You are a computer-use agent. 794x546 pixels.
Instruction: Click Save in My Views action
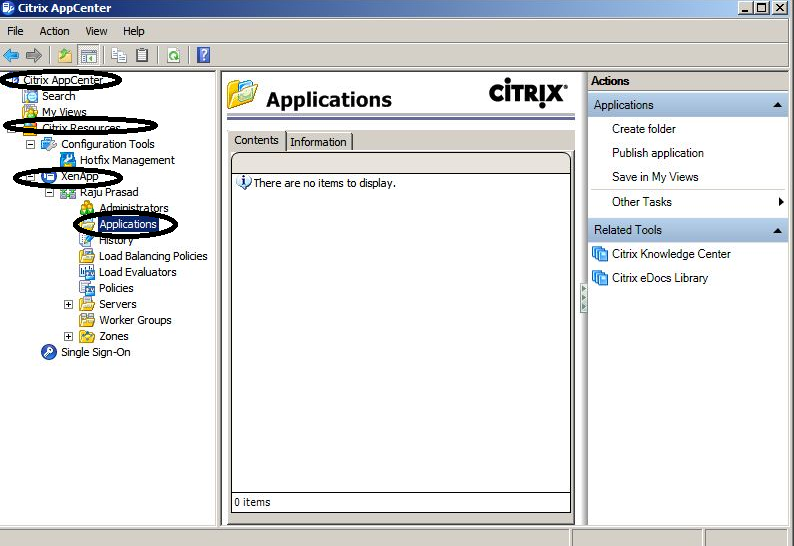(655, 177)
